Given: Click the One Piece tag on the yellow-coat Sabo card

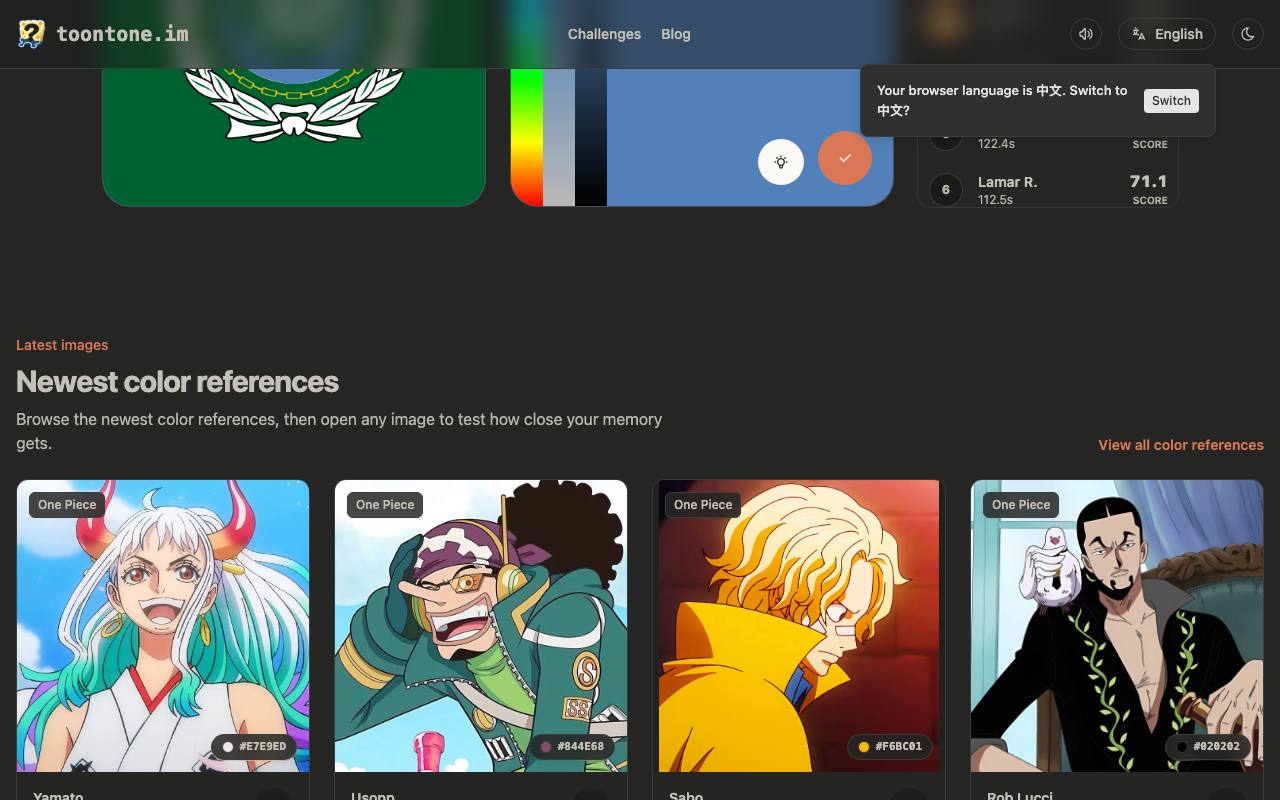Looking at the screenshot, I should pyautogui.click(x=703, y=505).
